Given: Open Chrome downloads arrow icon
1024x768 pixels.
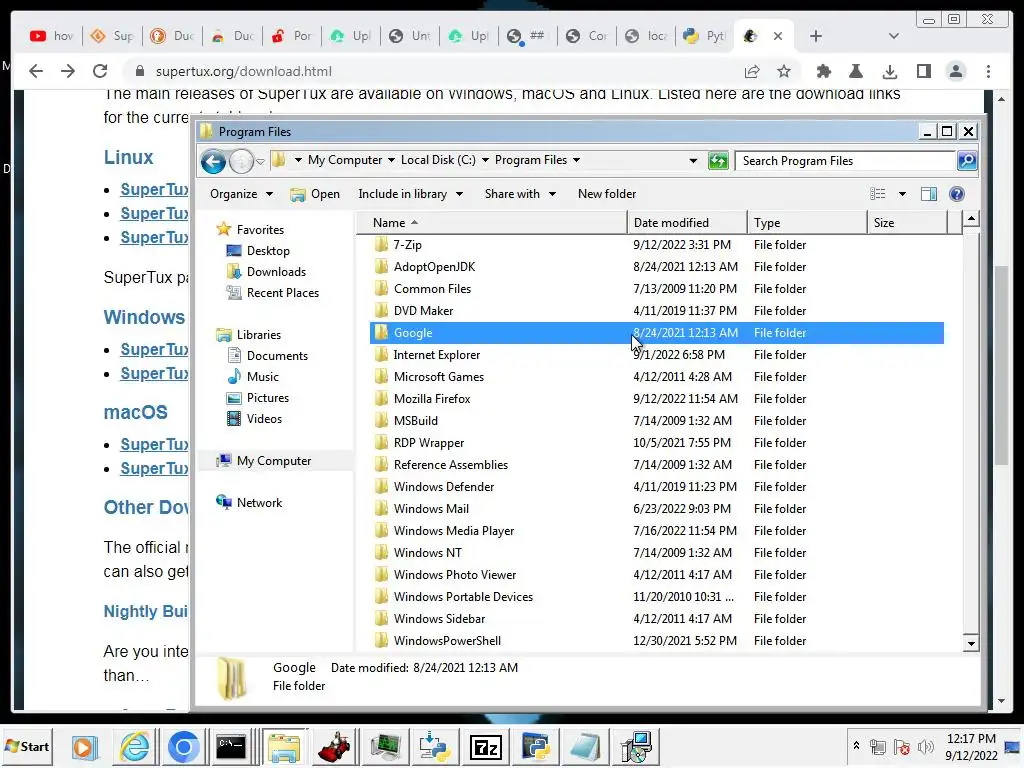Looking at the screenshot, I should 889,71.
